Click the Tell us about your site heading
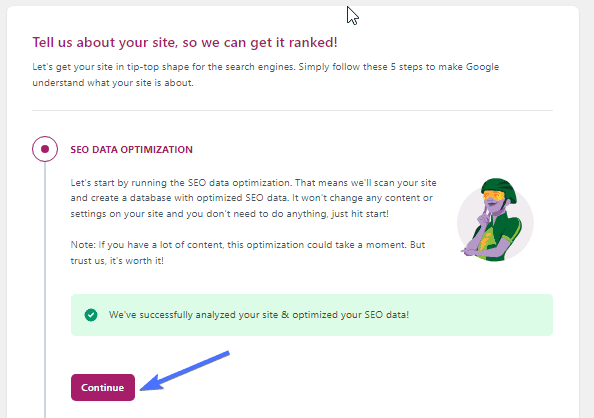Image resolution: width=594 pixels, height=418 pixels. coord(185,42)
